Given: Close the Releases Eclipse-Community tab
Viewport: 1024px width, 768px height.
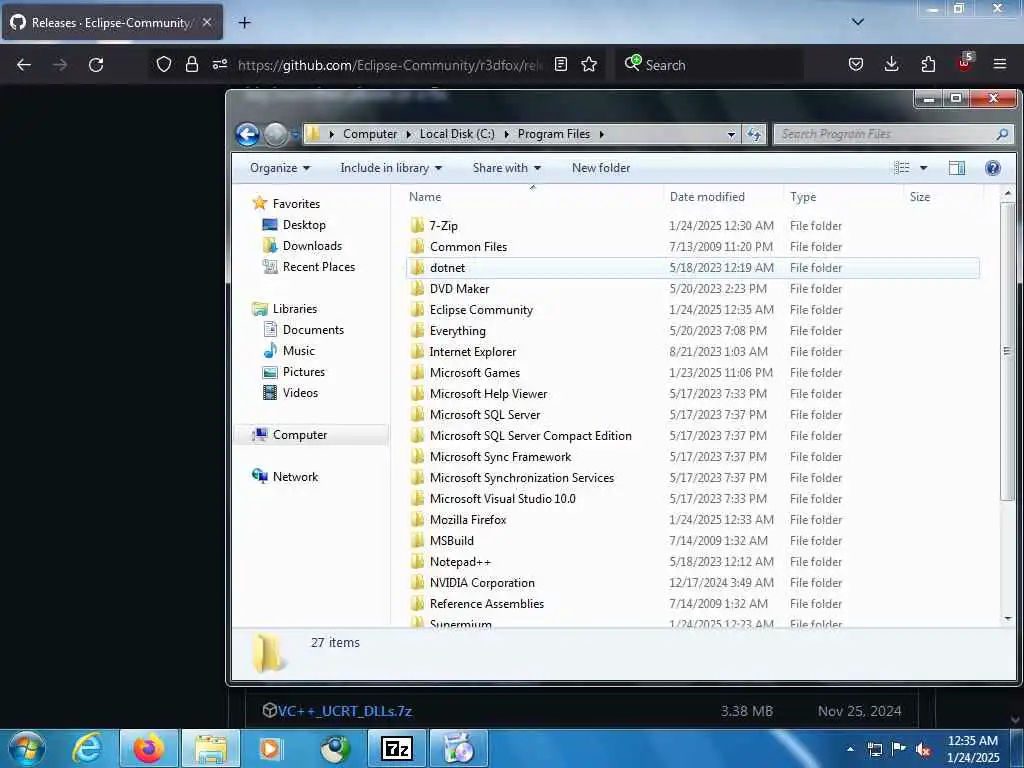Looking at the screenshot, I should click(206, 22).
